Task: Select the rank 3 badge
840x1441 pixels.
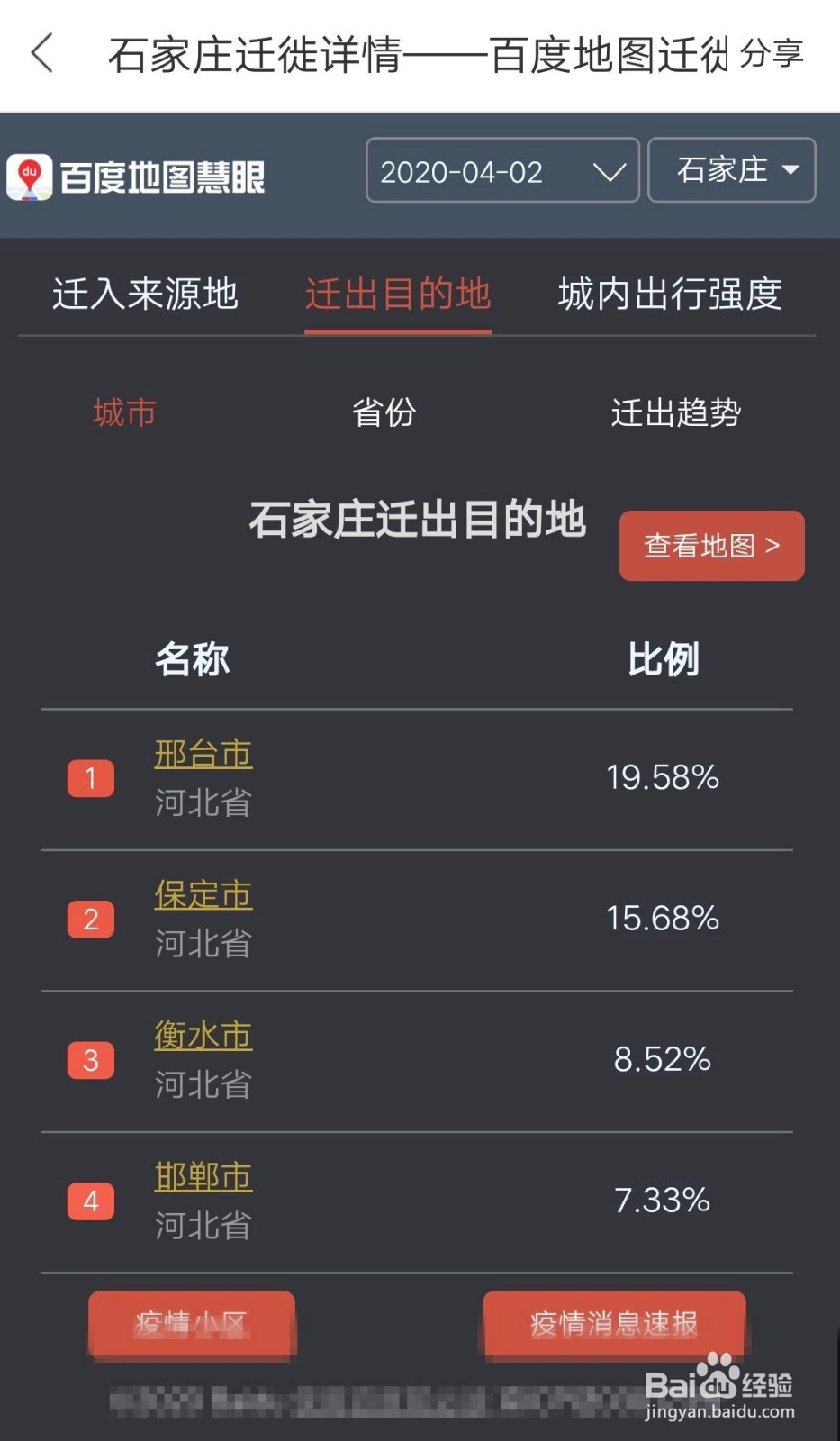Action: click(x=91, y=1060)
